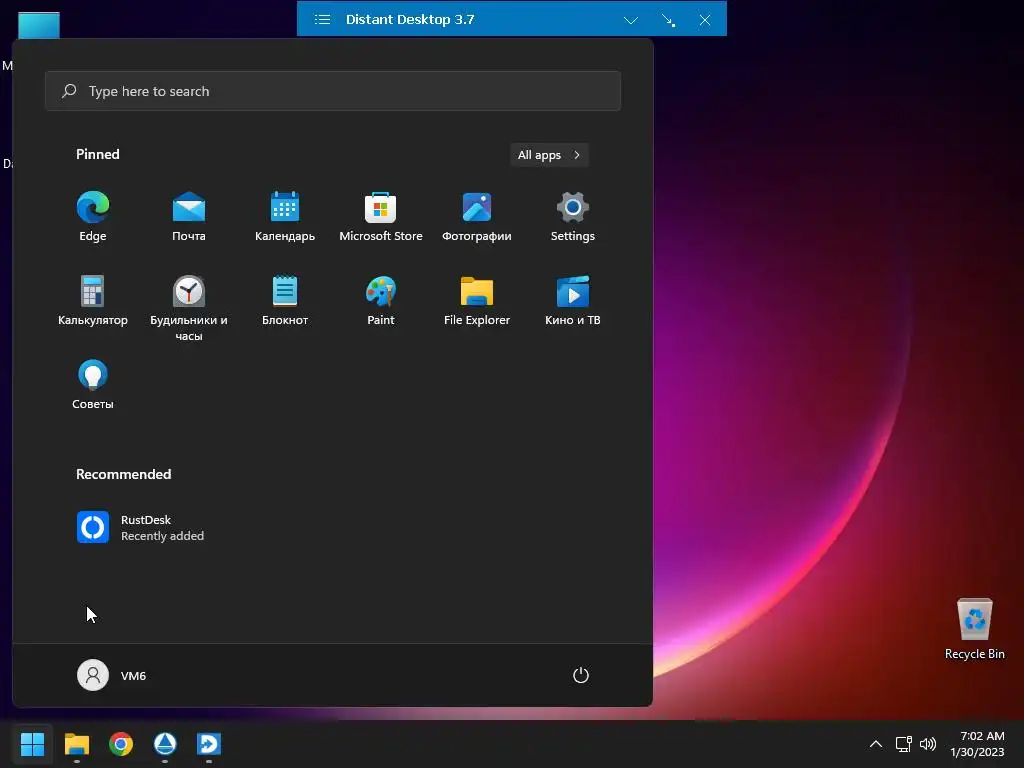Image resolution: width=1024 pixels, height=768 pixels.
Task: Show All apps list
Action: click(549, 155)
